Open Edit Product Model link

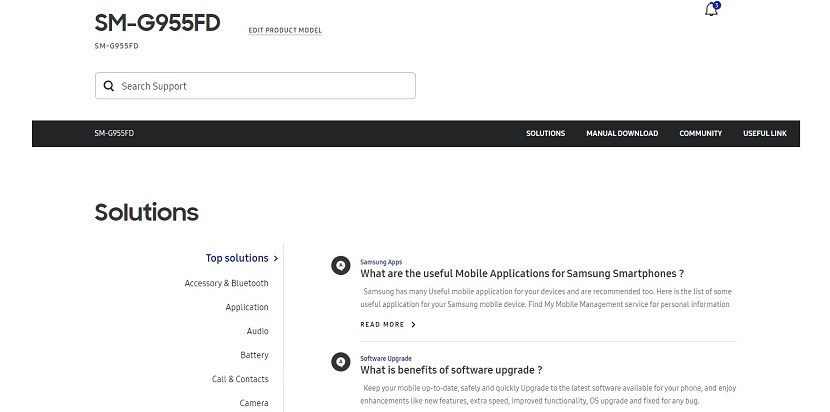[x=285, y=30]
